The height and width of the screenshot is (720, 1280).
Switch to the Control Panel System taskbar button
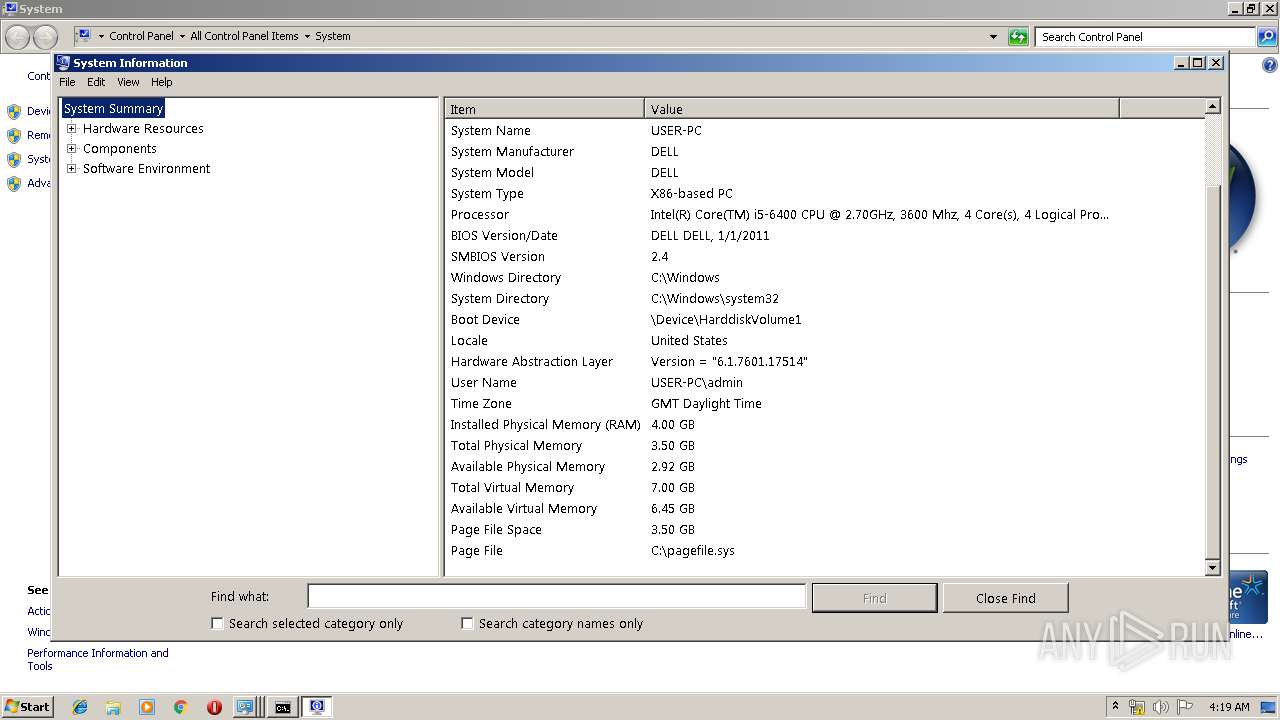[247, 707]
